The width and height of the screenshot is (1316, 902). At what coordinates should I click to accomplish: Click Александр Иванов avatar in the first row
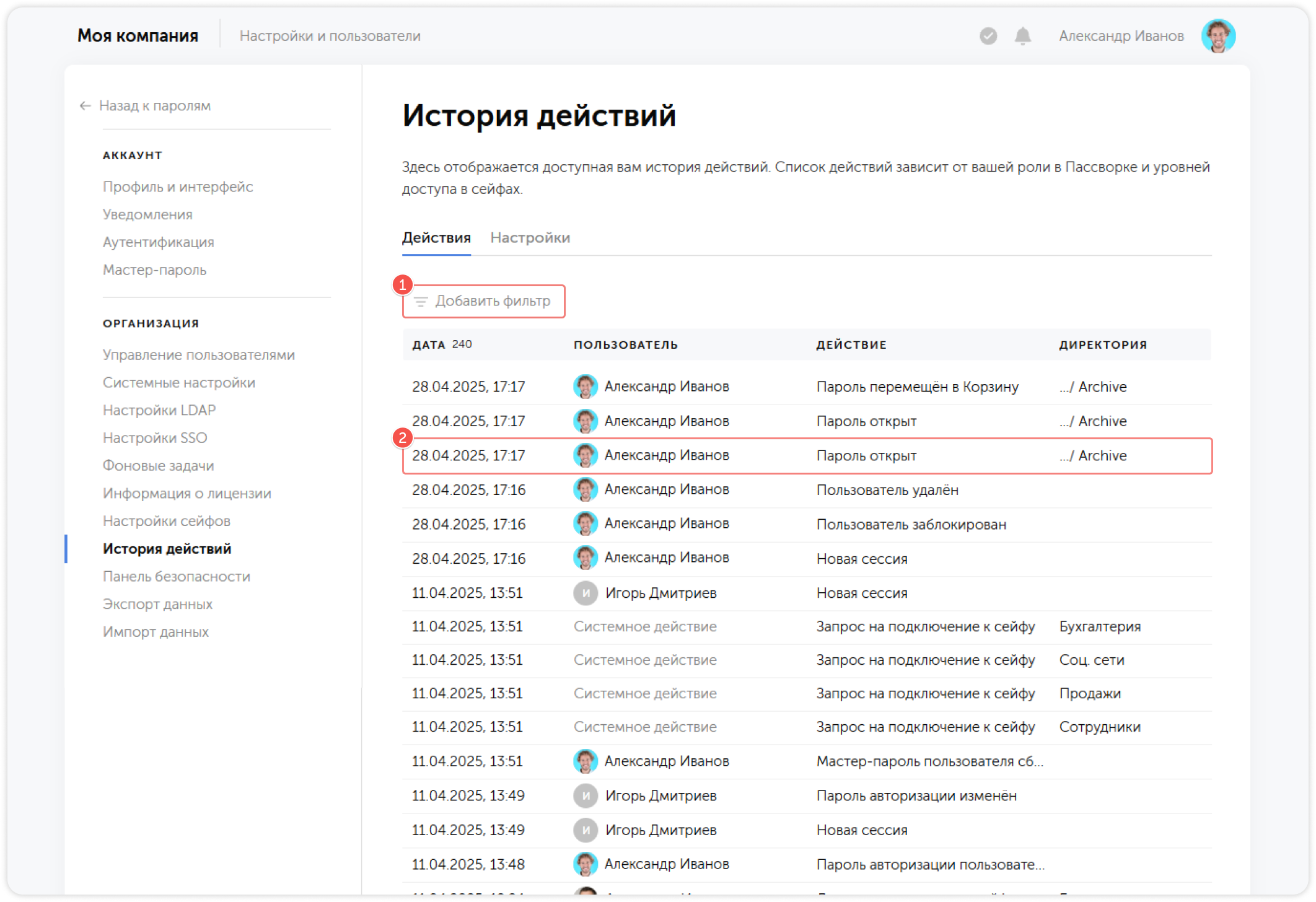click(x=586, y=386)
